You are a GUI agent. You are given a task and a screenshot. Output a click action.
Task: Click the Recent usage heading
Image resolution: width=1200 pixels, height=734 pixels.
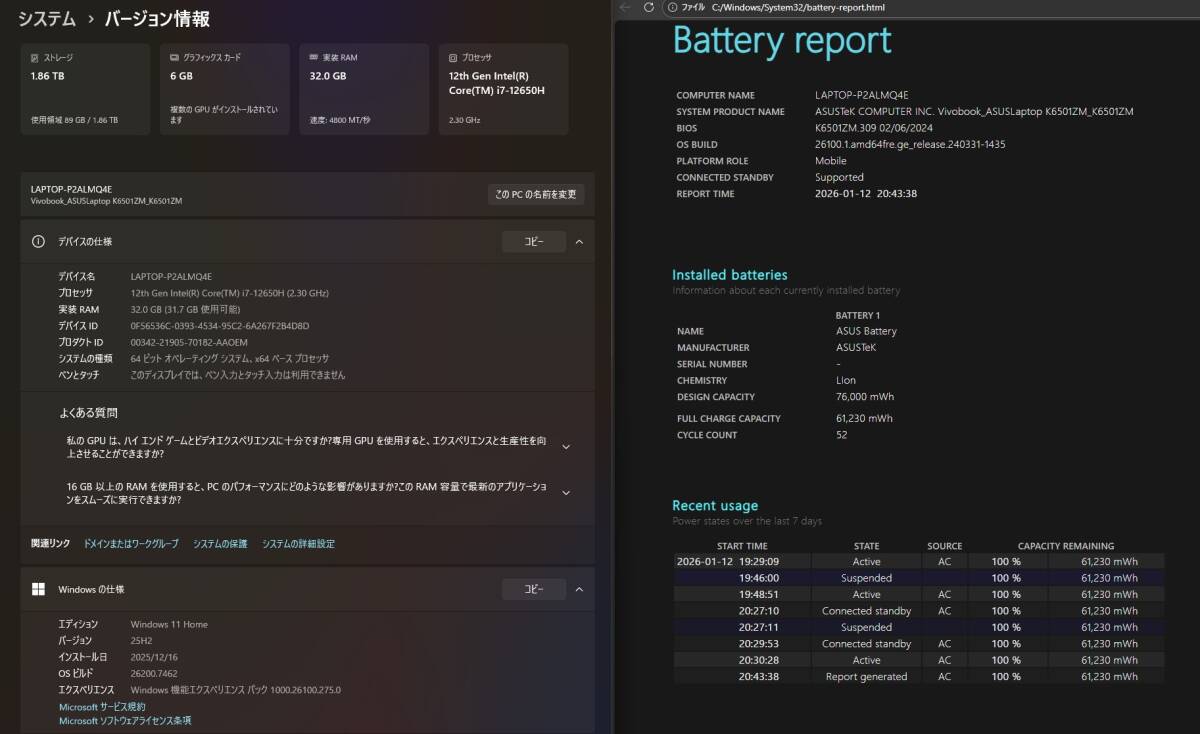tap(715, 506)
